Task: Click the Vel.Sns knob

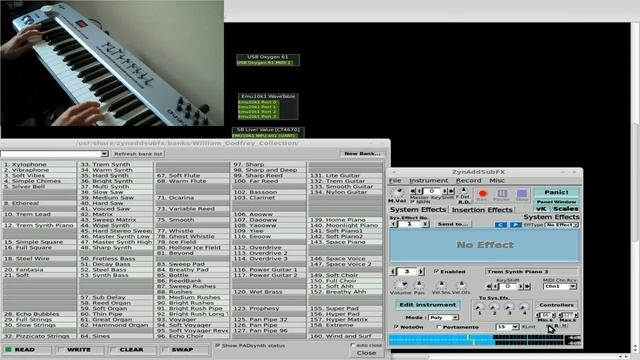Action: 442,285
